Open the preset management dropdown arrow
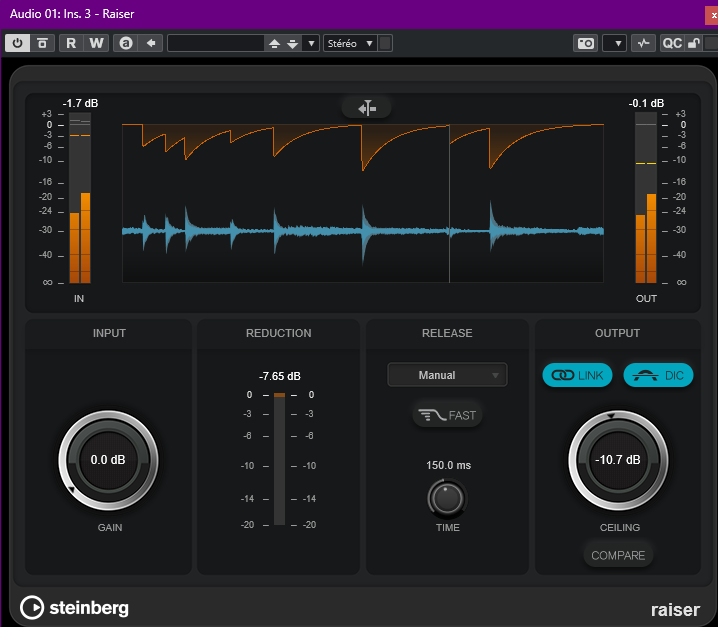 tap(311, 43)
